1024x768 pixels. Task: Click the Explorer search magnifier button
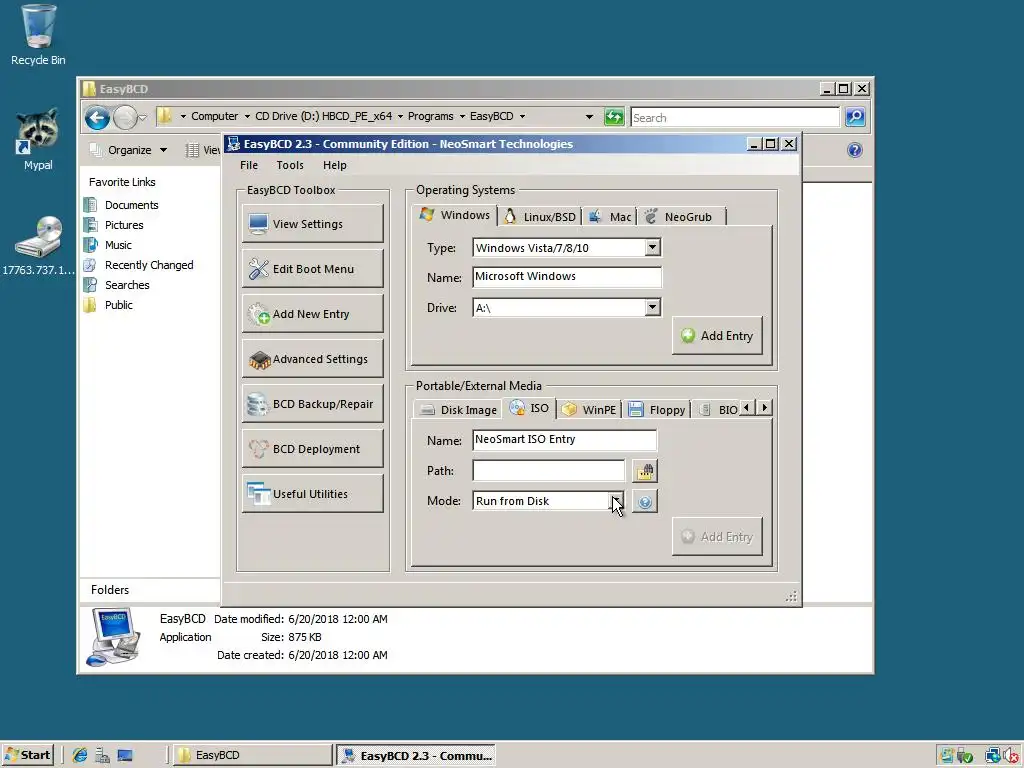[x=855, y=117]
